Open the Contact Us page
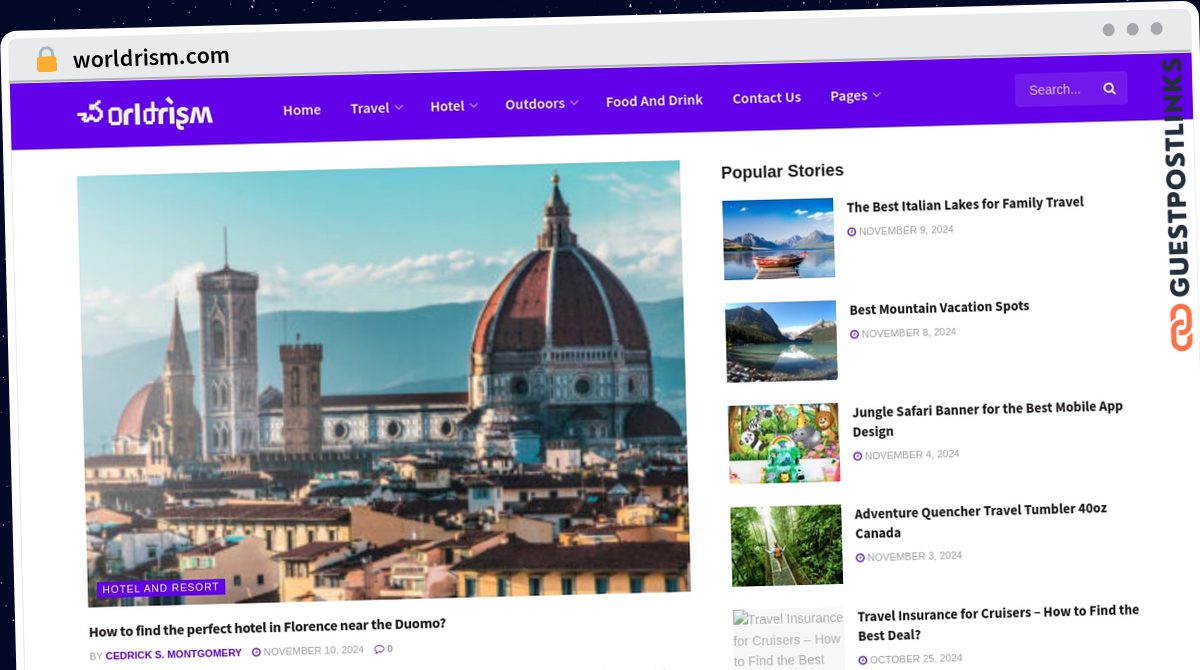Screen dimensions: 1200x670 [767, 98]
